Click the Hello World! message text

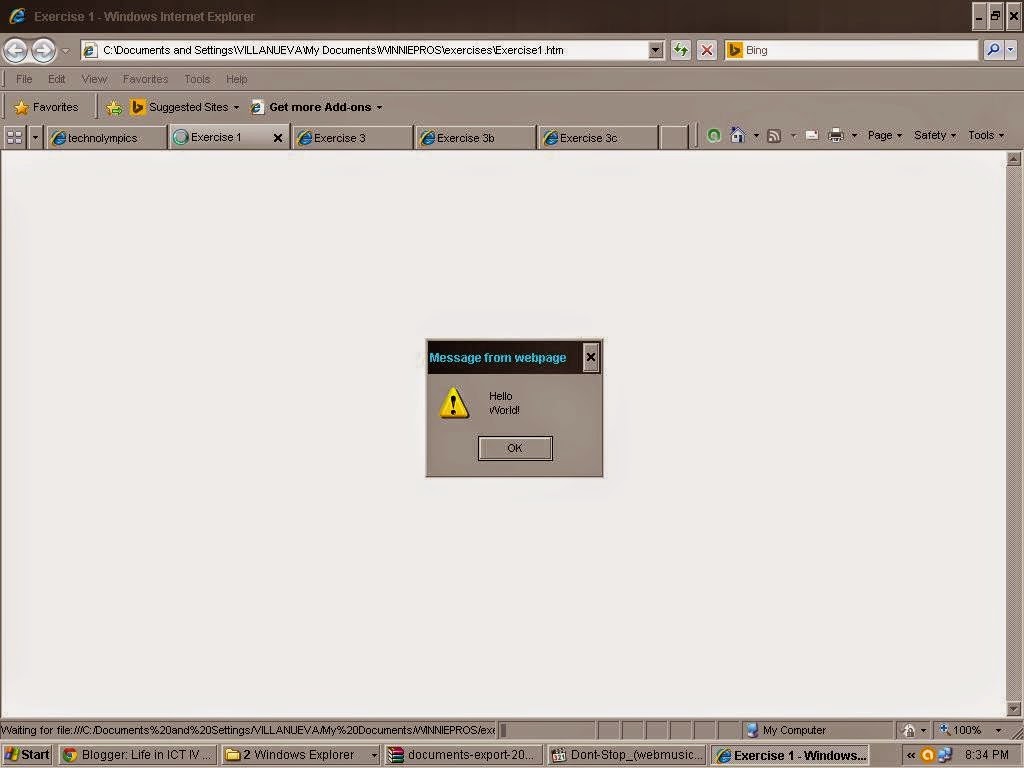504,403
